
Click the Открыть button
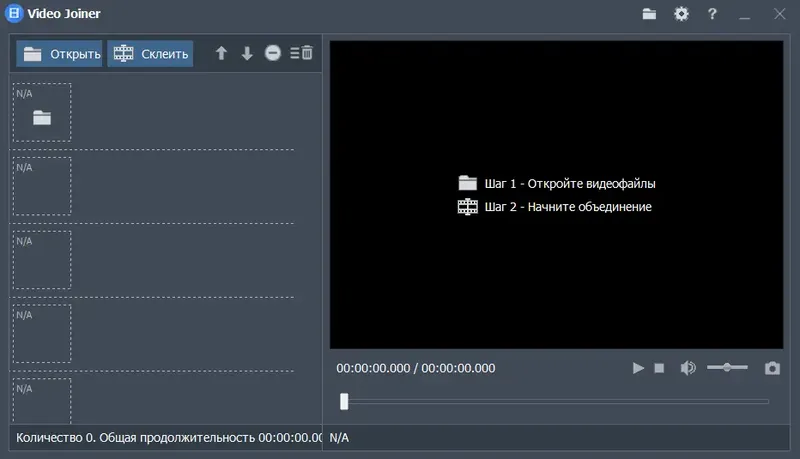(59, 54)
